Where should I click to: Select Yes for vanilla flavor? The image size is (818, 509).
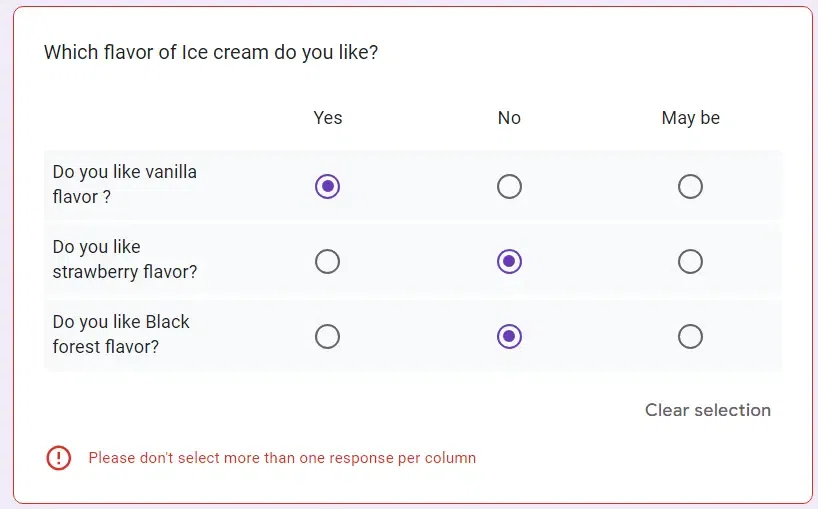(327, 187)
